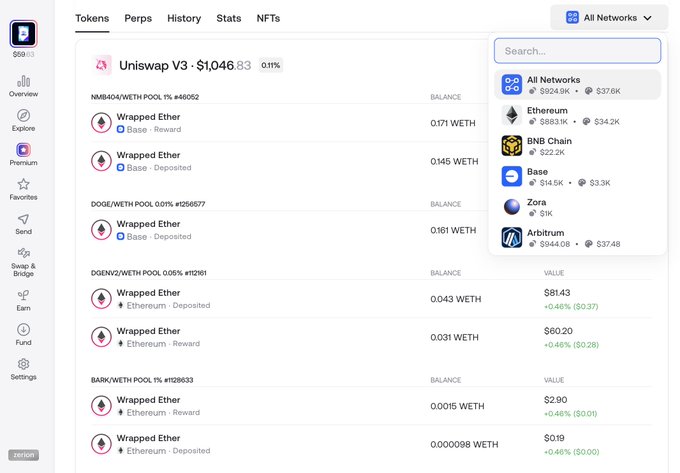Screen dimensions: 680x473
Task: Click the wallet balance under avatar
Action: [x=23, y=54]
